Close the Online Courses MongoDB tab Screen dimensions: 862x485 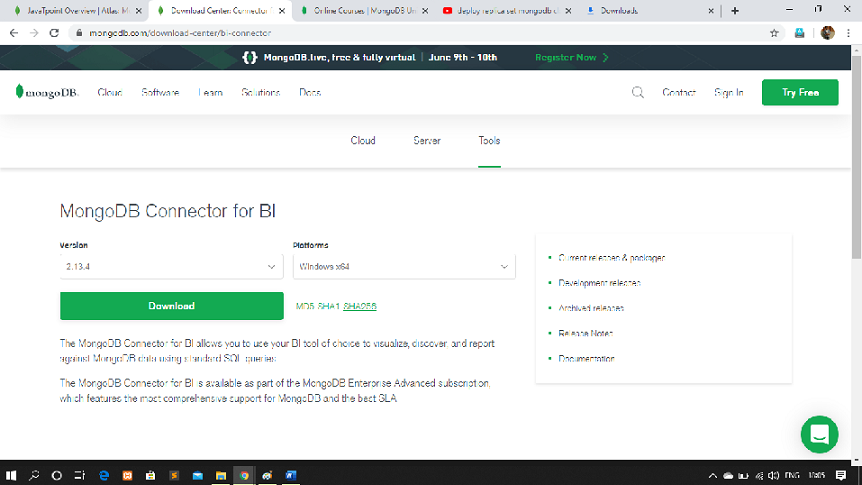click(x=425, y=10)
